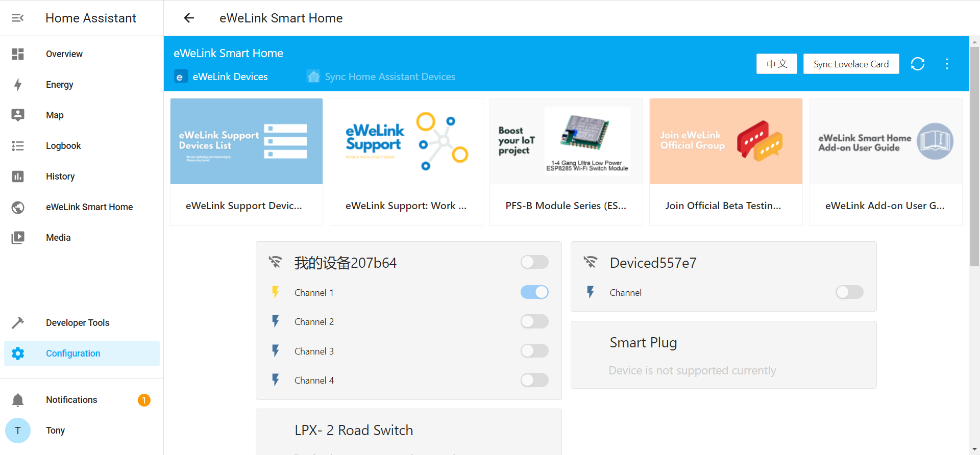This screenshot has width=980, height=455.
Task: Open the Map page label in sidebar
Action: coord(54,115)
